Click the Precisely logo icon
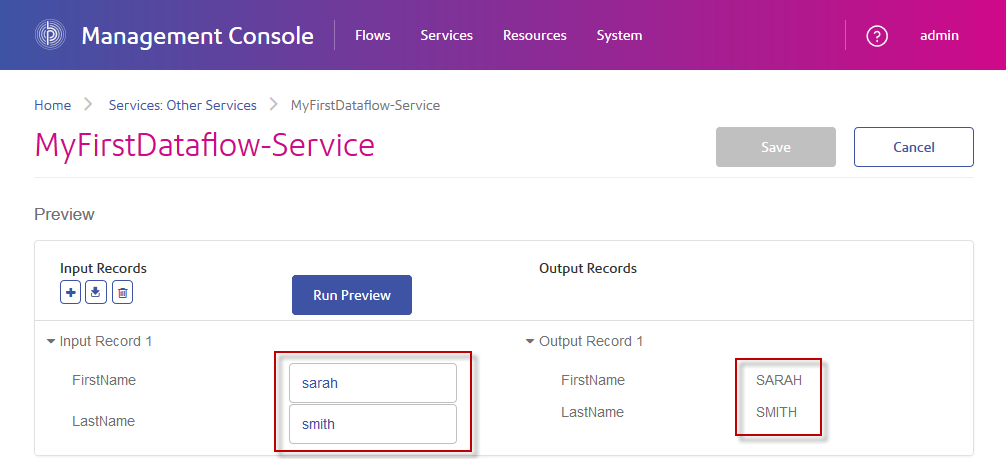This screenshot has height=459, width=1006. click(x=49, y=36)
